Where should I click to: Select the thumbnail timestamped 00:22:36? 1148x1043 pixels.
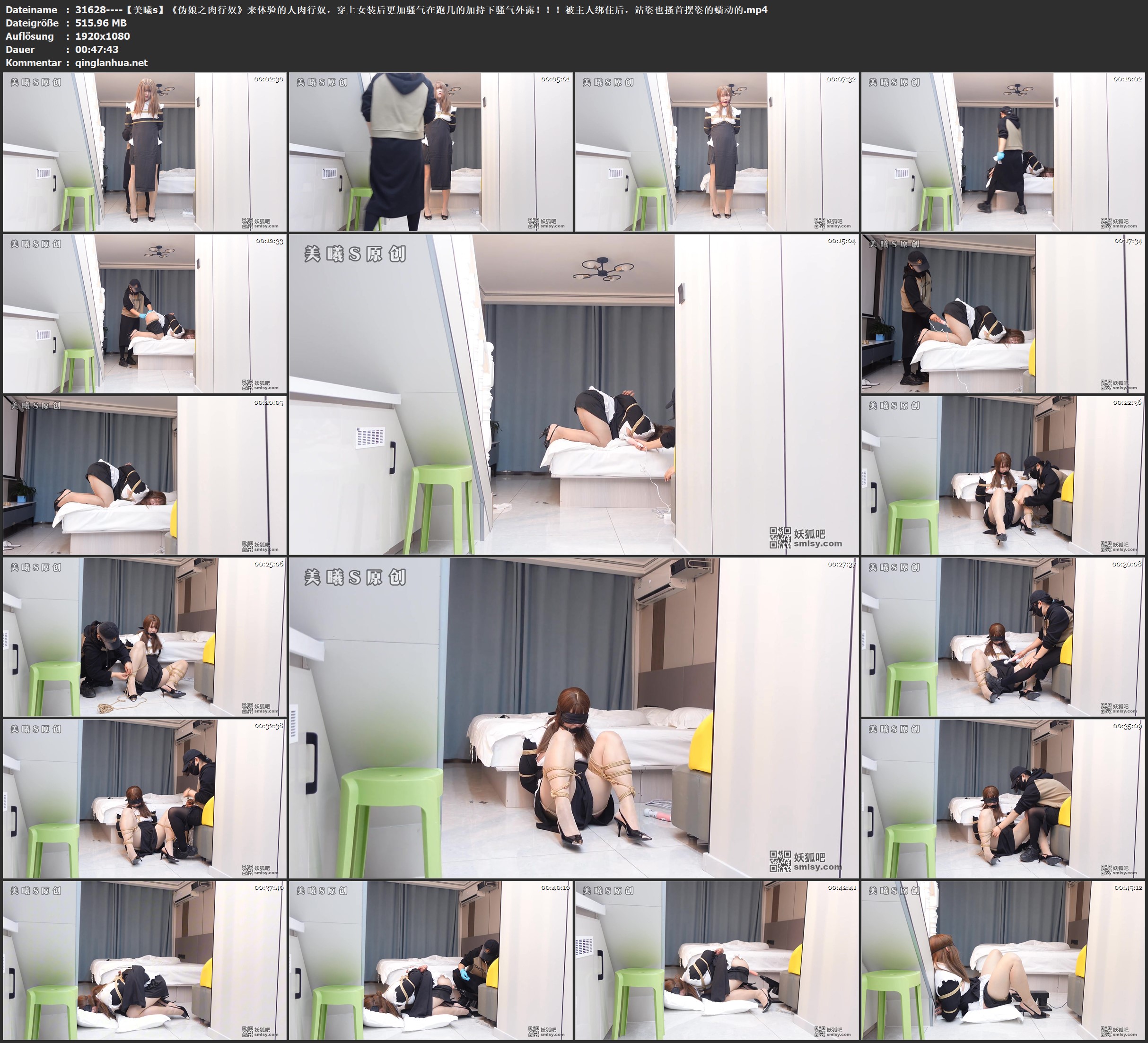coord(1003,475)
